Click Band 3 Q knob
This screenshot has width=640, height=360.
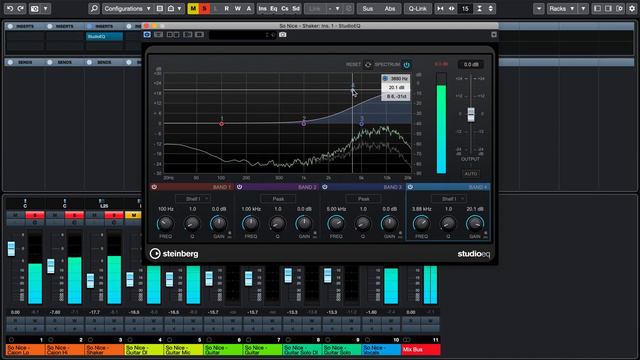tap(363, 224)
